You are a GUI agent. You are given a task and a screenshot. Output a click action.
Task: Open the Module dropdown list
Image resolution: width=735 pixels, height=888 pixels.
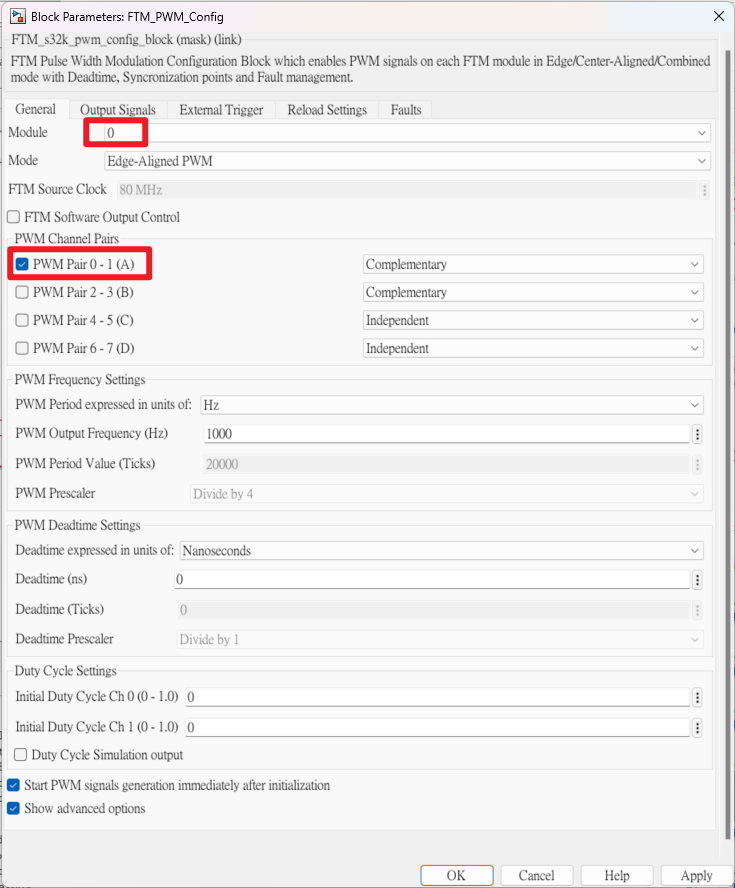click(x=702, y=133)
